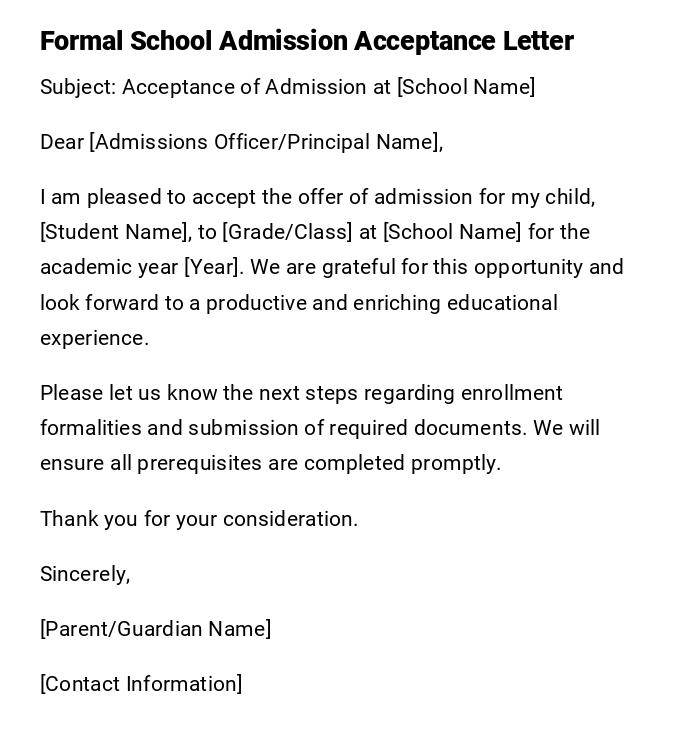Click the word 'Subject:' at the line start
Image resolution: width=700 pixels, height=746 pixels.
coord(78,87)
